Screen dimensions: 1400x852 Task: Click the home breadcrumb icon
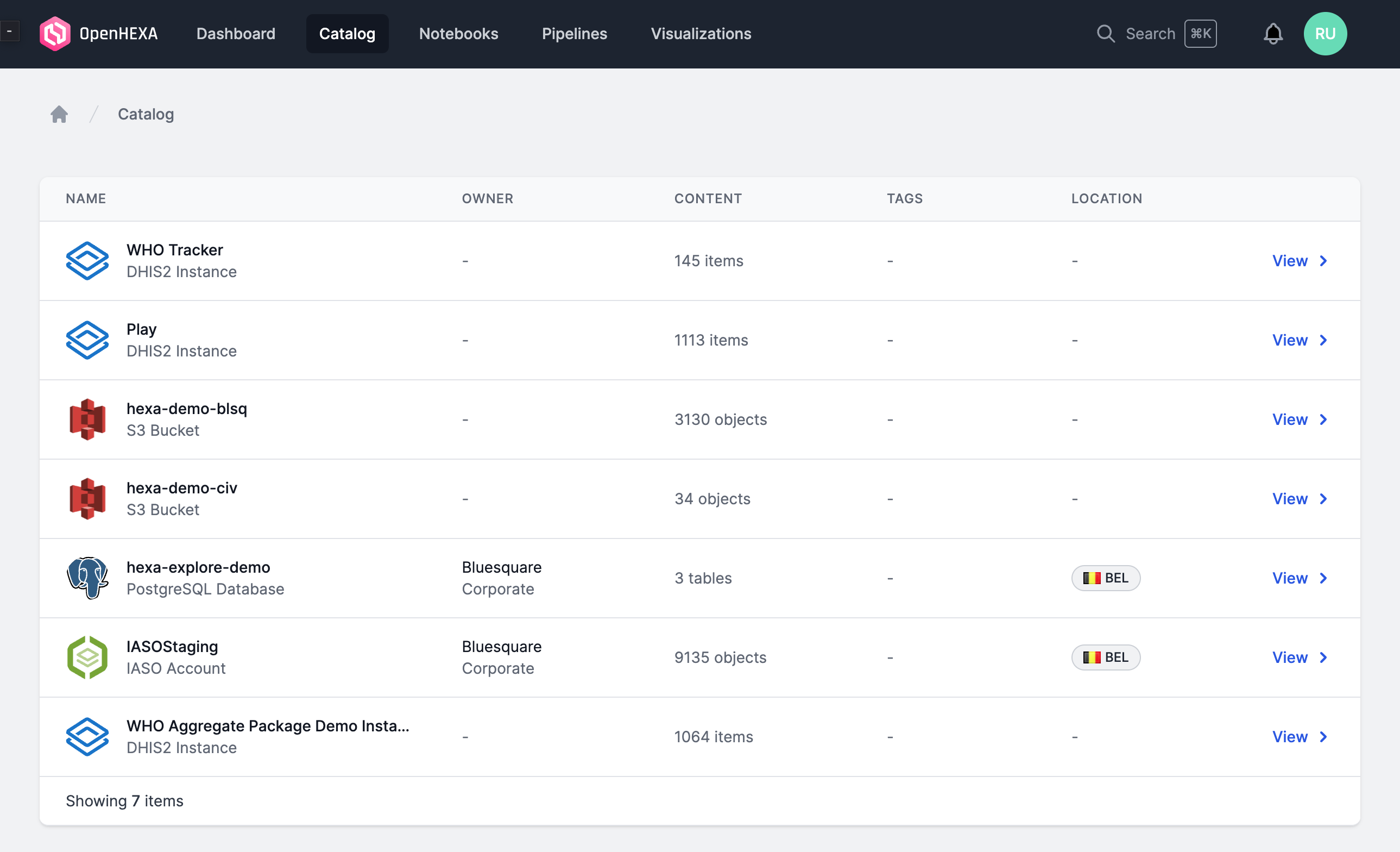click(x=59, y=114)
